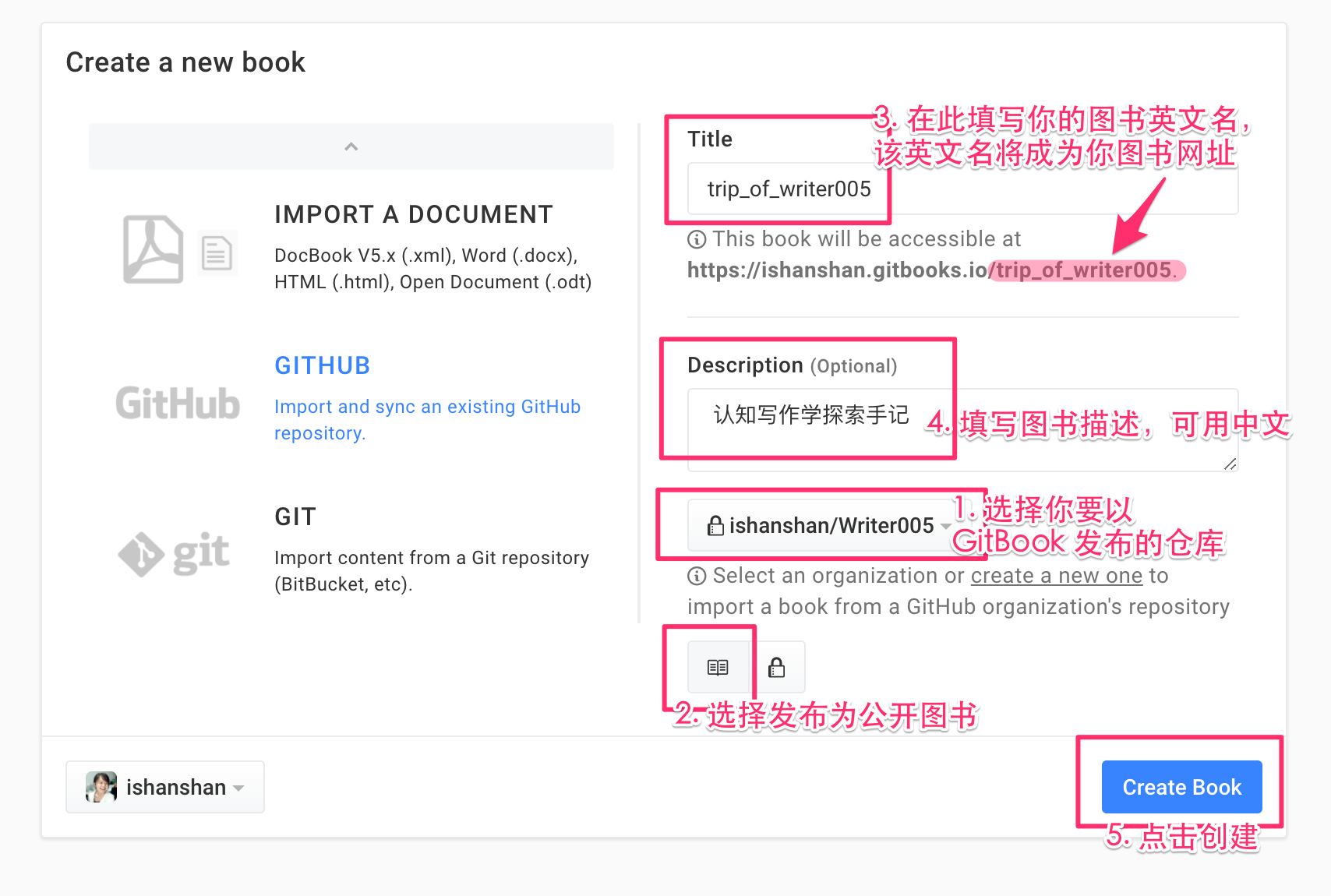Screen dimensions: 1331x896
Task: Focus the Description text area
Action: 963,429
